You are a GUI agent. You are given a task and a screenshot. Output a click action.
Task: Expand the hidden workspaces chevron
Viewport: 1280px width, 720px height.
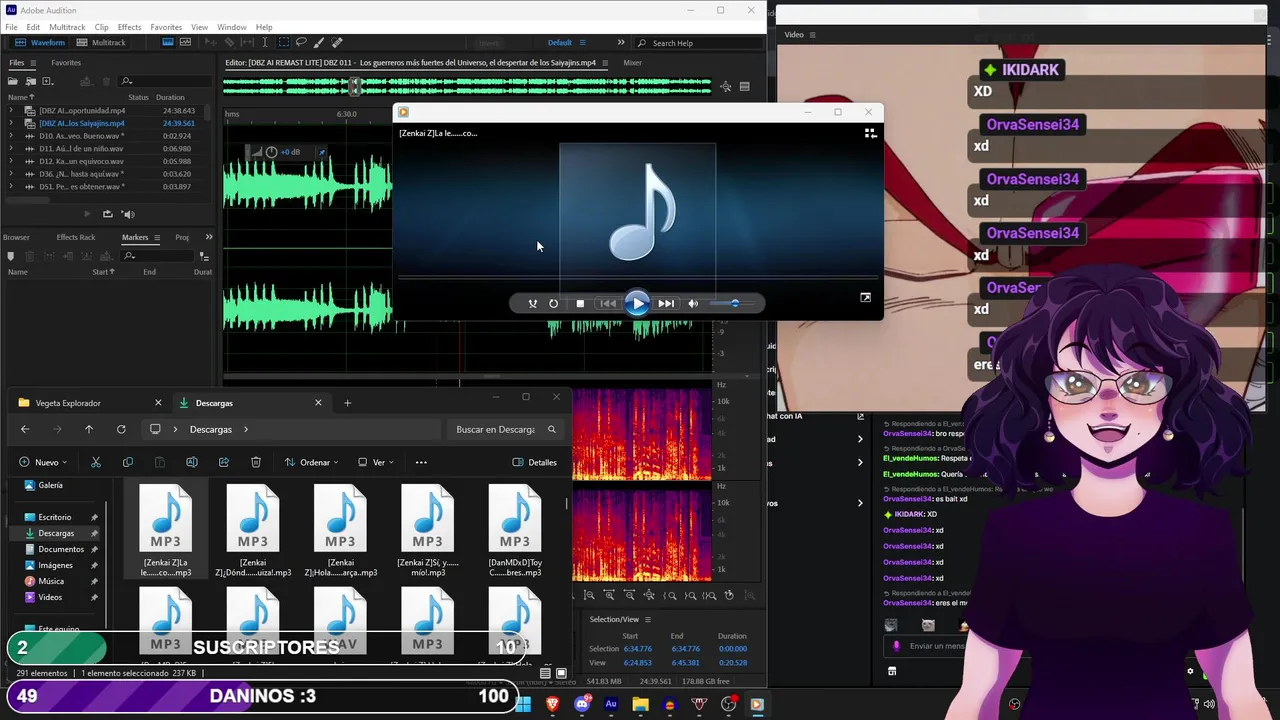pos(621,42)
